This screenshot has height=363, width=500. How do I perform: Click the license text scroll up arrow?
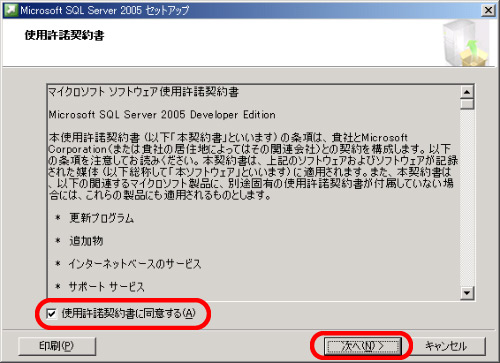pyautogui.click(x=467, y=92)
